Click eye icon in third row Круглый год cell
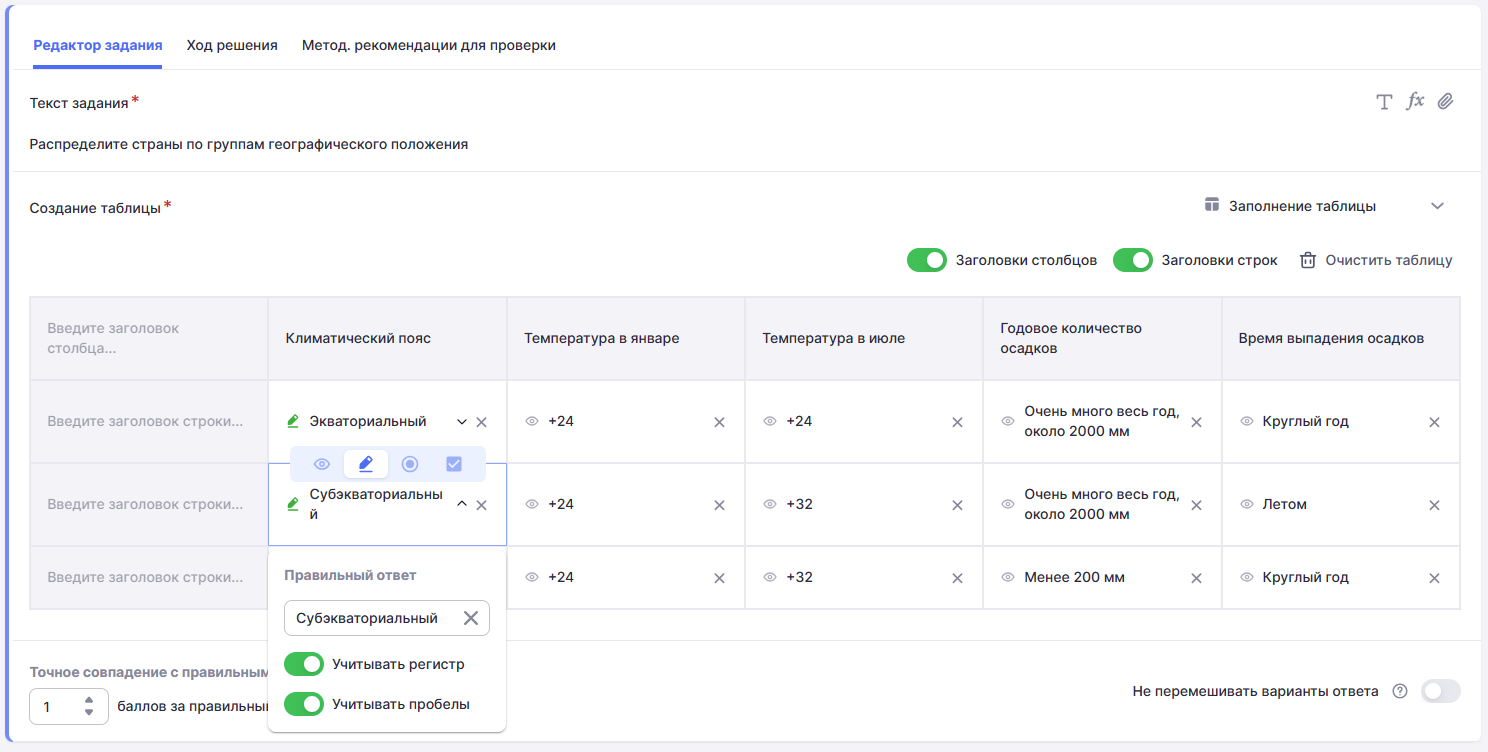 click(1246, 577)
